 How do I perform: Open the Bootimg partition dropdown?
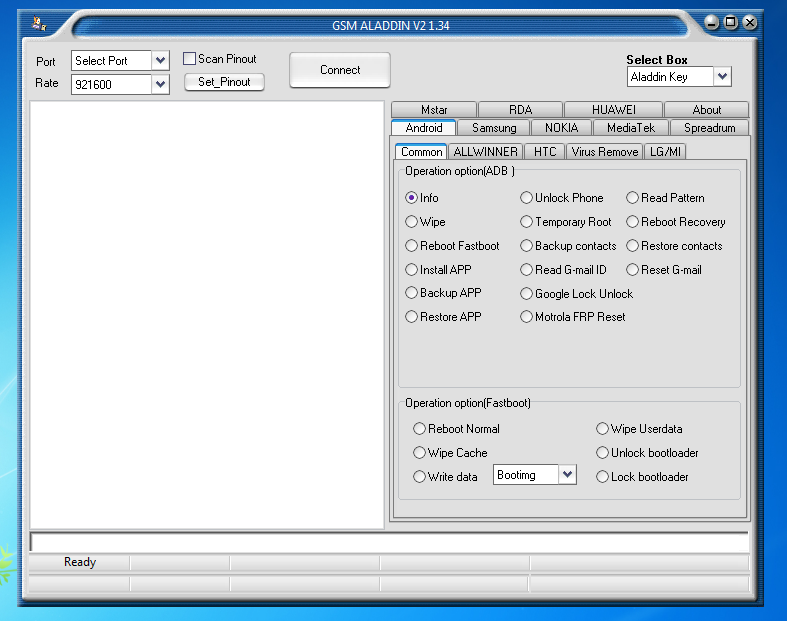(567, 474)
